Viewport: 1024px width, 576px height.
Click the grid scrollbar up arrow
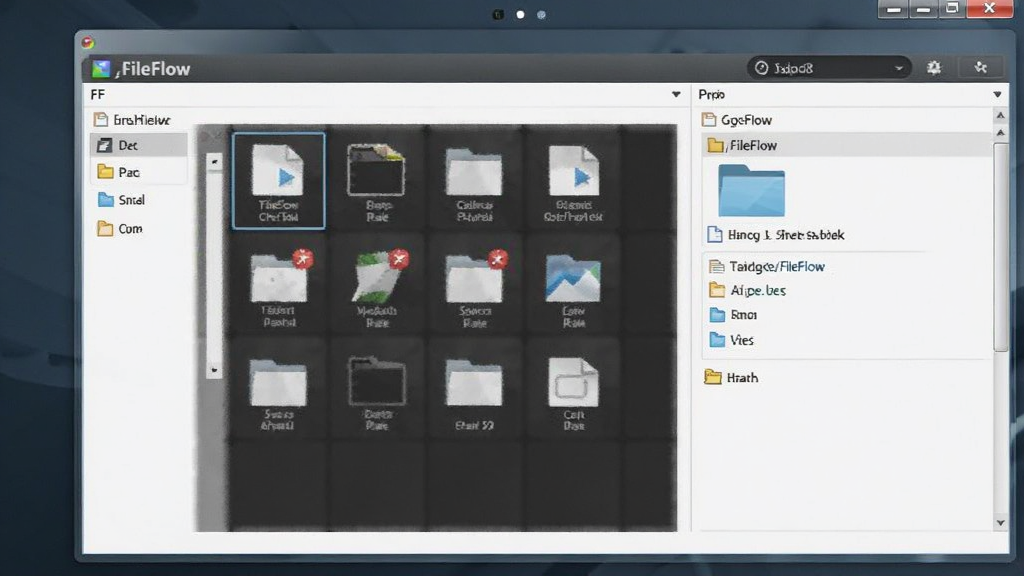point(214,161)
